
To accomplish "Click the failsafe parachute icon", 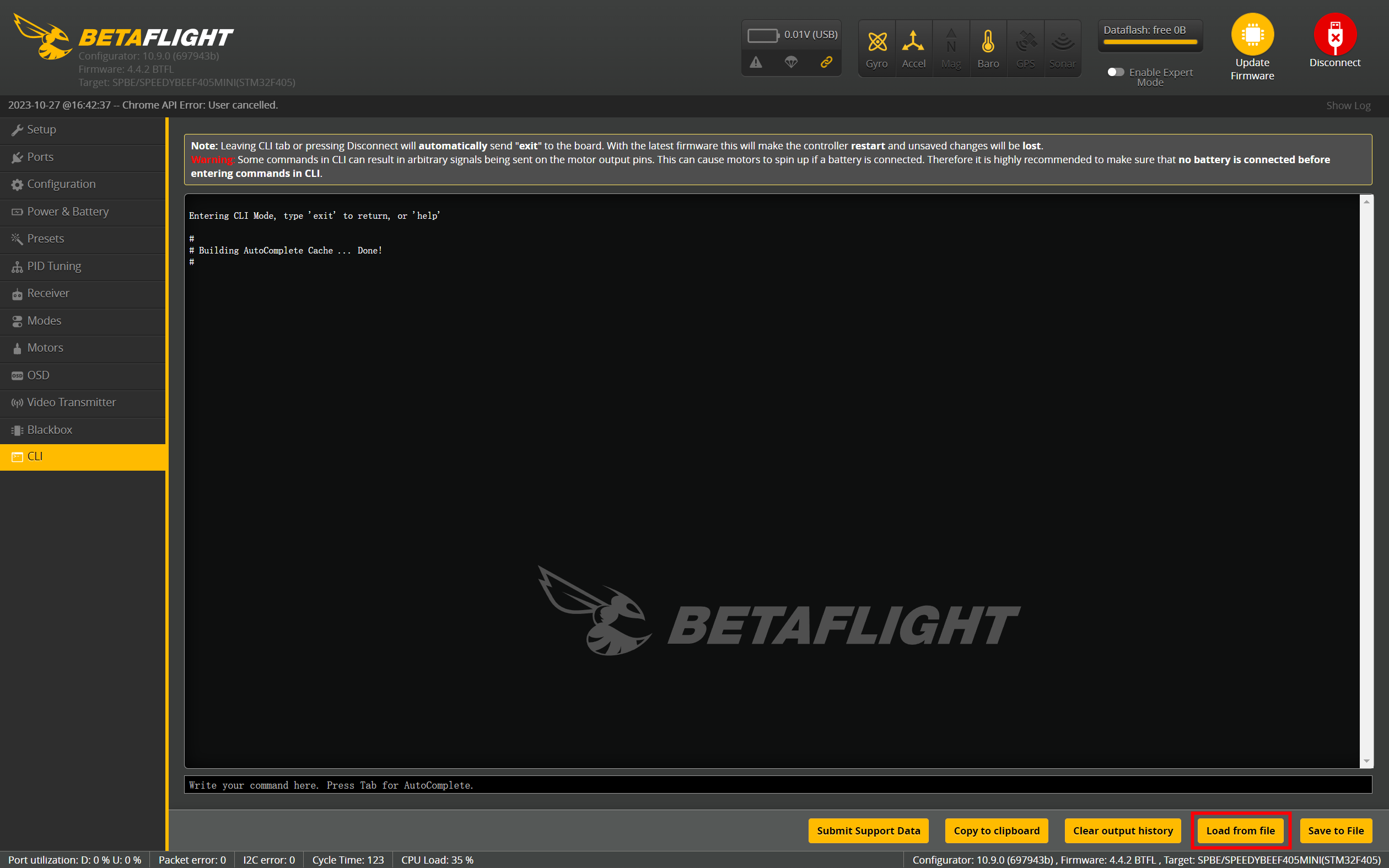I will point(791,62).
